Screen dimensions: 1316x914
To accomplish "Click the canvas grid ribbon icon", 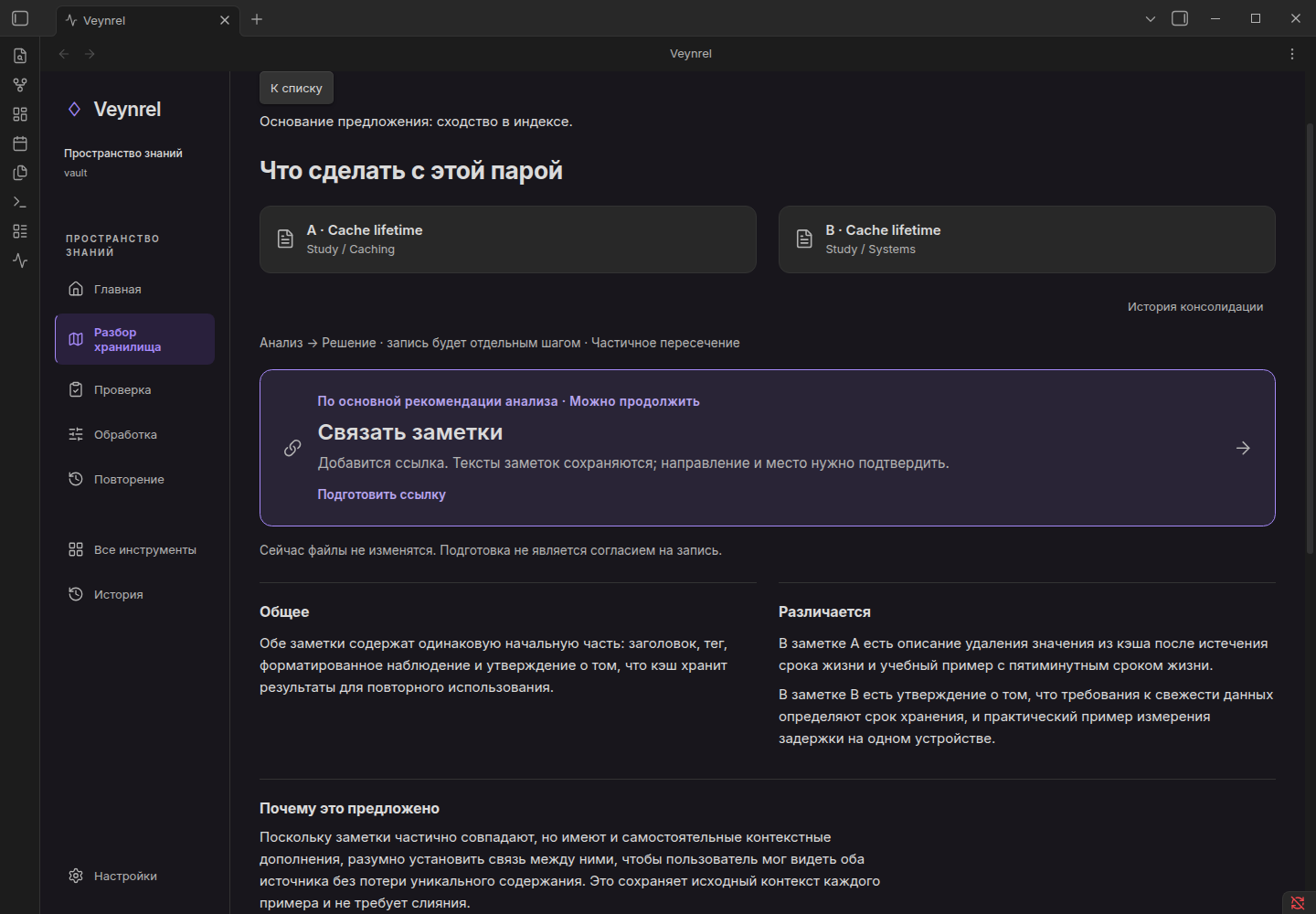I will click(x=20, y=114).
